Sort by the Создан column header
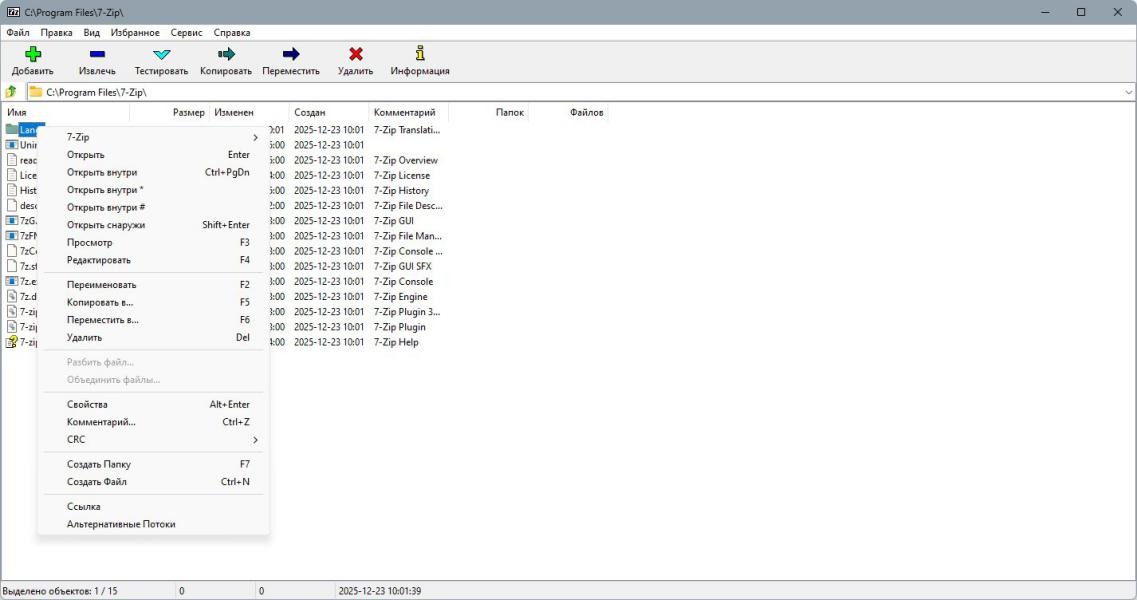Image resolution: width=1137 pixels, height=600 pixels. (310, 113)
